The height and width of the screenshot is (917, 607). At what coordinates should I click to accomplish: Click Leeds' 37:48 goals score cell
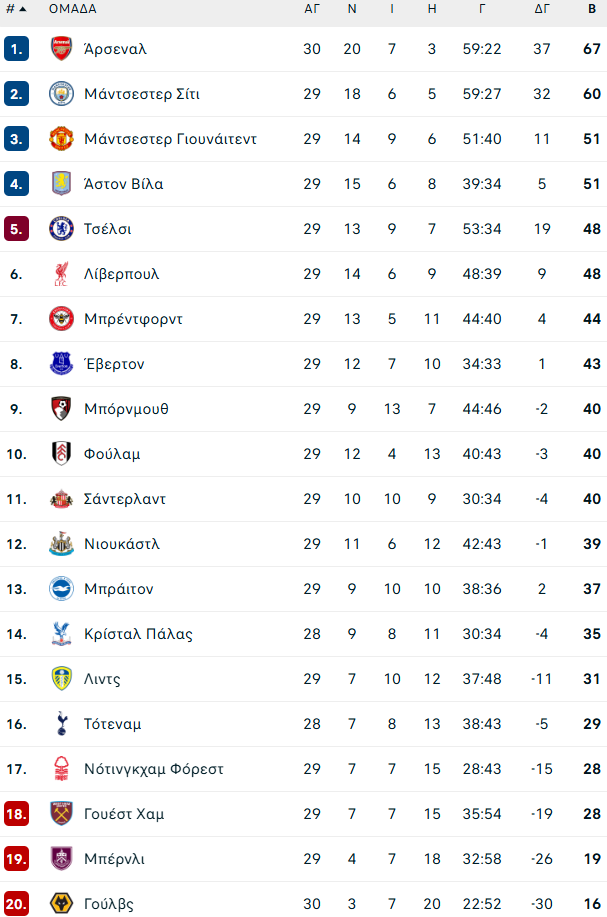(x=482, y=679)
